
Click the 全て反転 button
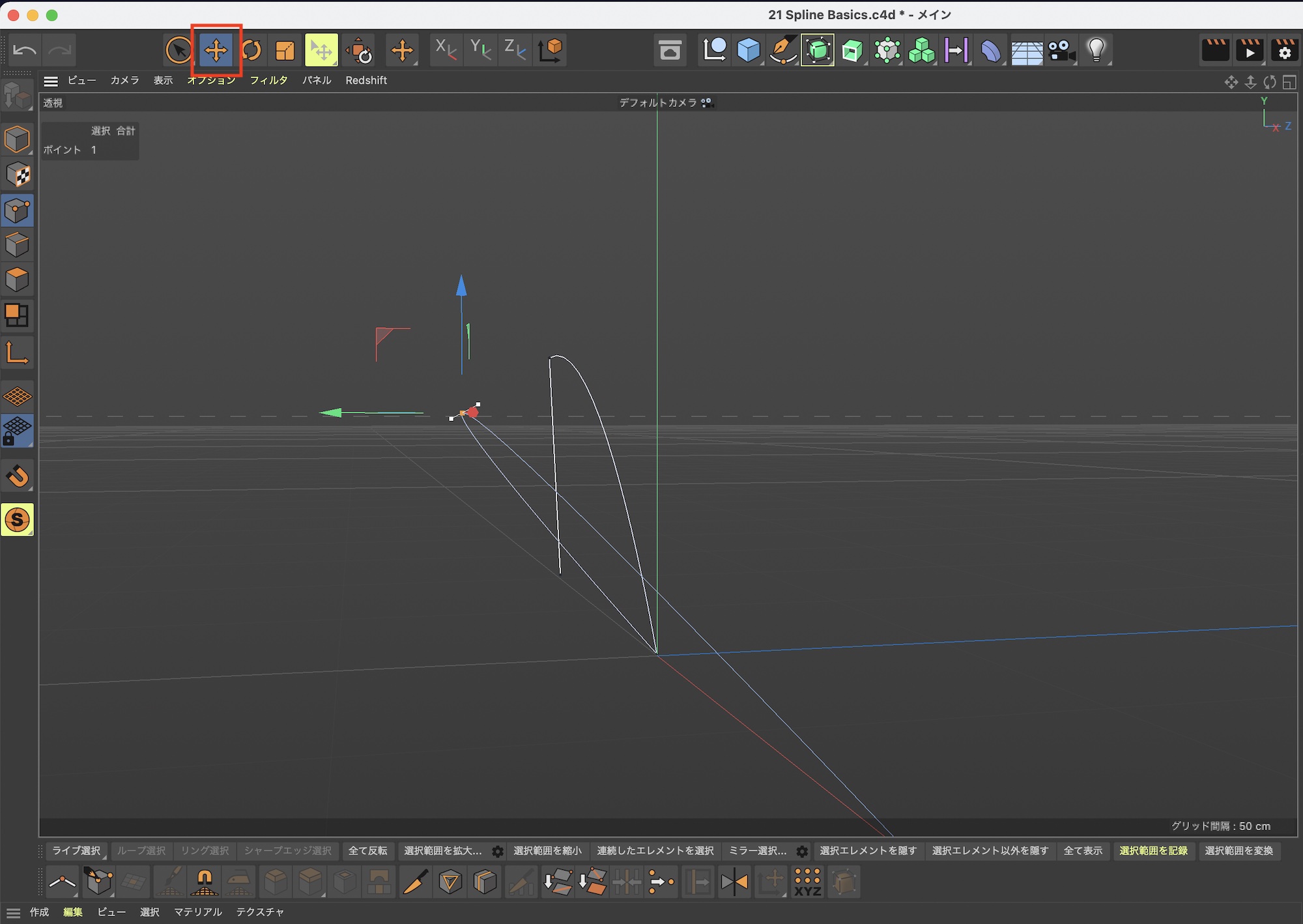click(367, 851)
